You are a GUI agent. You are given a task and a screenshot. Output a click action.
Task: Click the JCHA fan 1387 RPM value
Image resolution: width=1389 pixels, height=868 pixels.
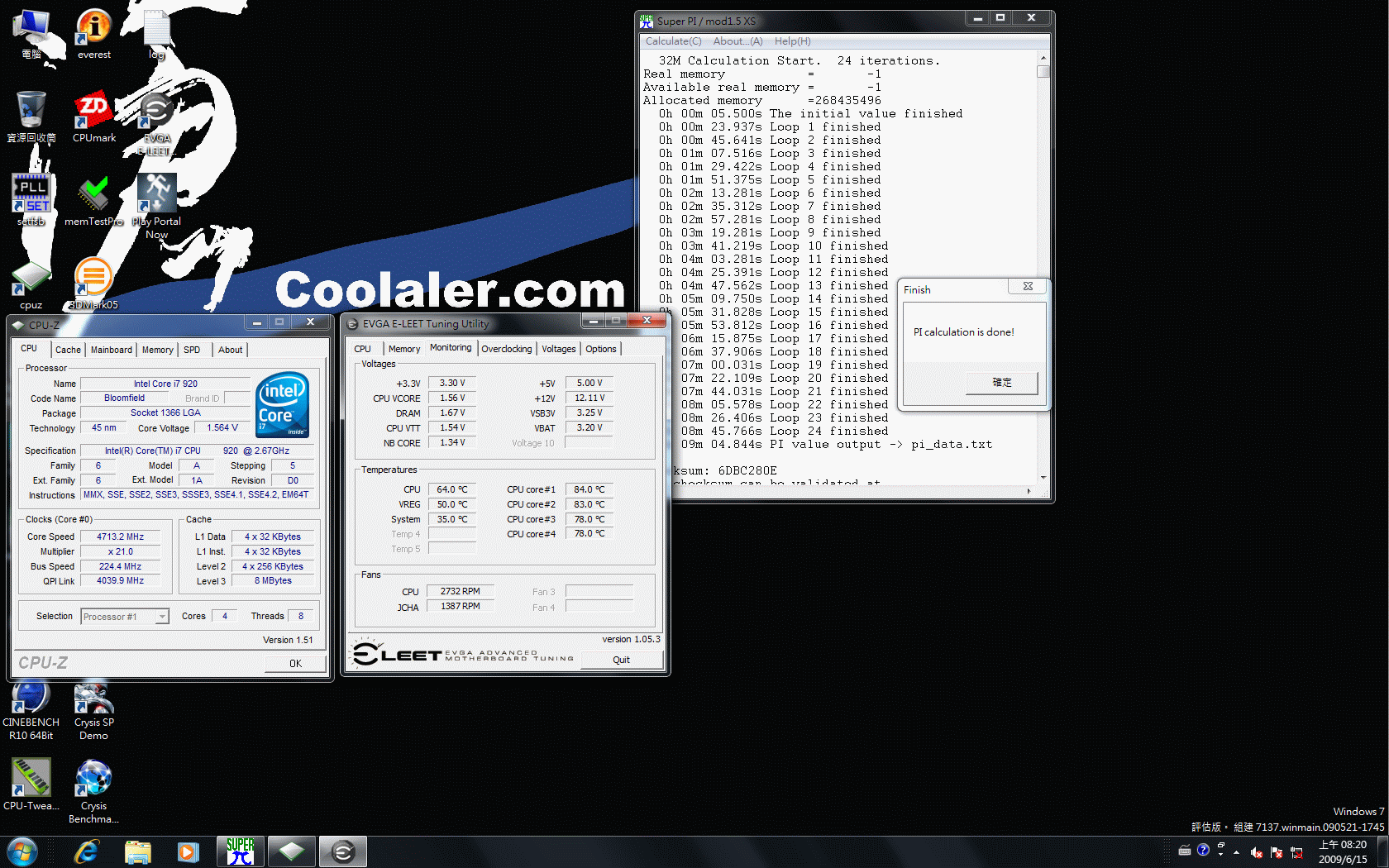[461, 606]
